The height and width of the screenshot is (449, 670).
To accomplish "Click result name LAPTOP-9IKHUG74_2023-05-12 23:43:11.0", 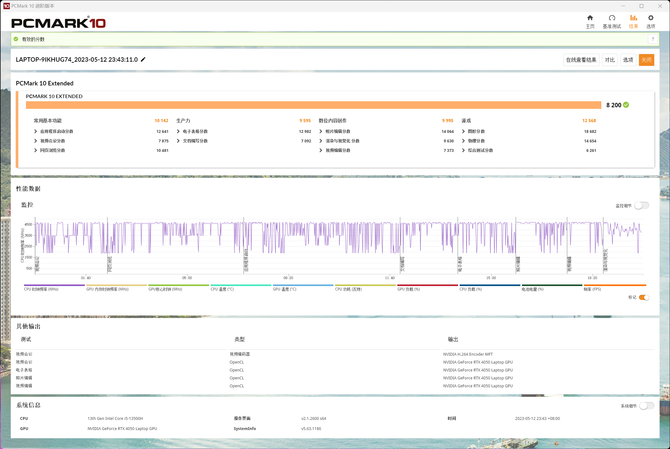I will 77,59.
